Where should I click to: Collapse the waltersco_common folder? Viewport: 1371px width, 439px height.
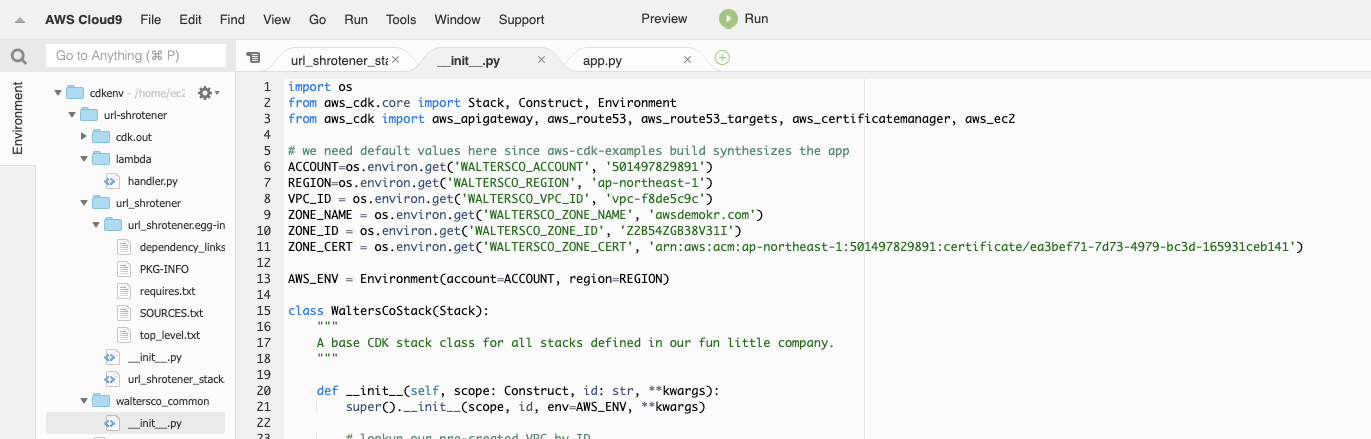(84, 401)
